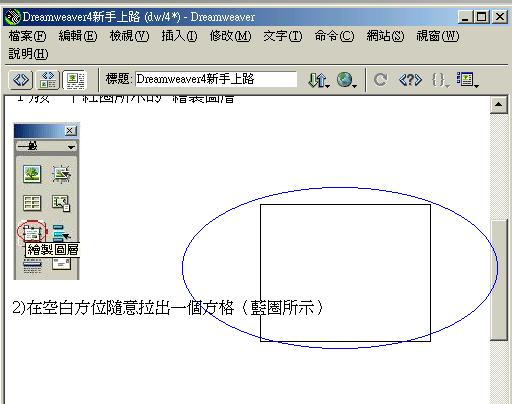
Task: Select the Insert Image icon in Objects panel
Action: (x=32, y=174)
